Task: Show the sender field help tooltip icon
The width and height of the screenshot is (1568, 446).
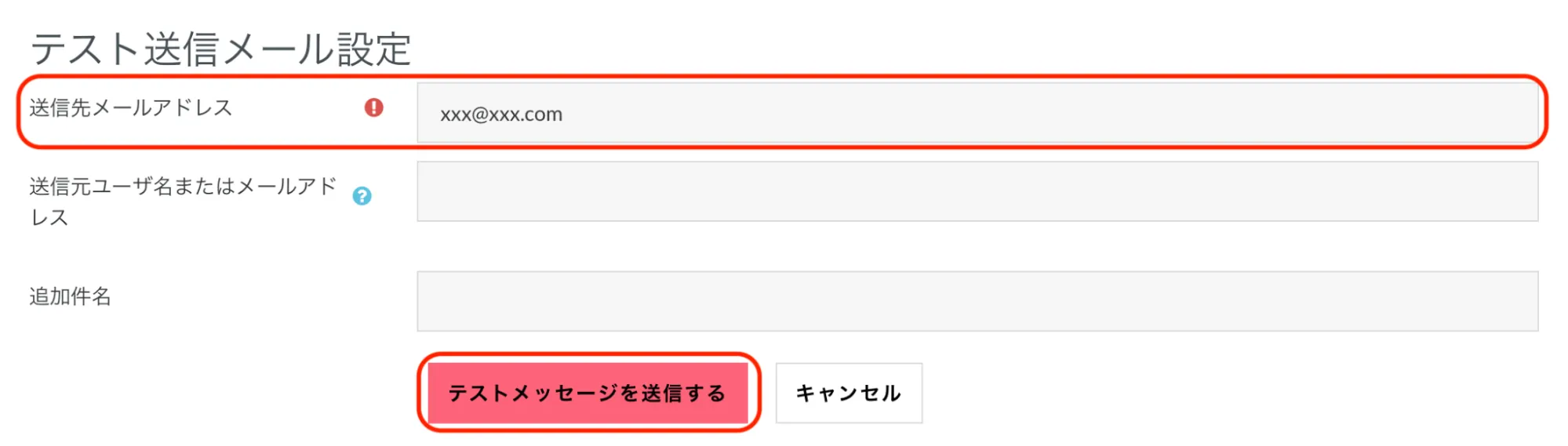Action: pos(362,196)
